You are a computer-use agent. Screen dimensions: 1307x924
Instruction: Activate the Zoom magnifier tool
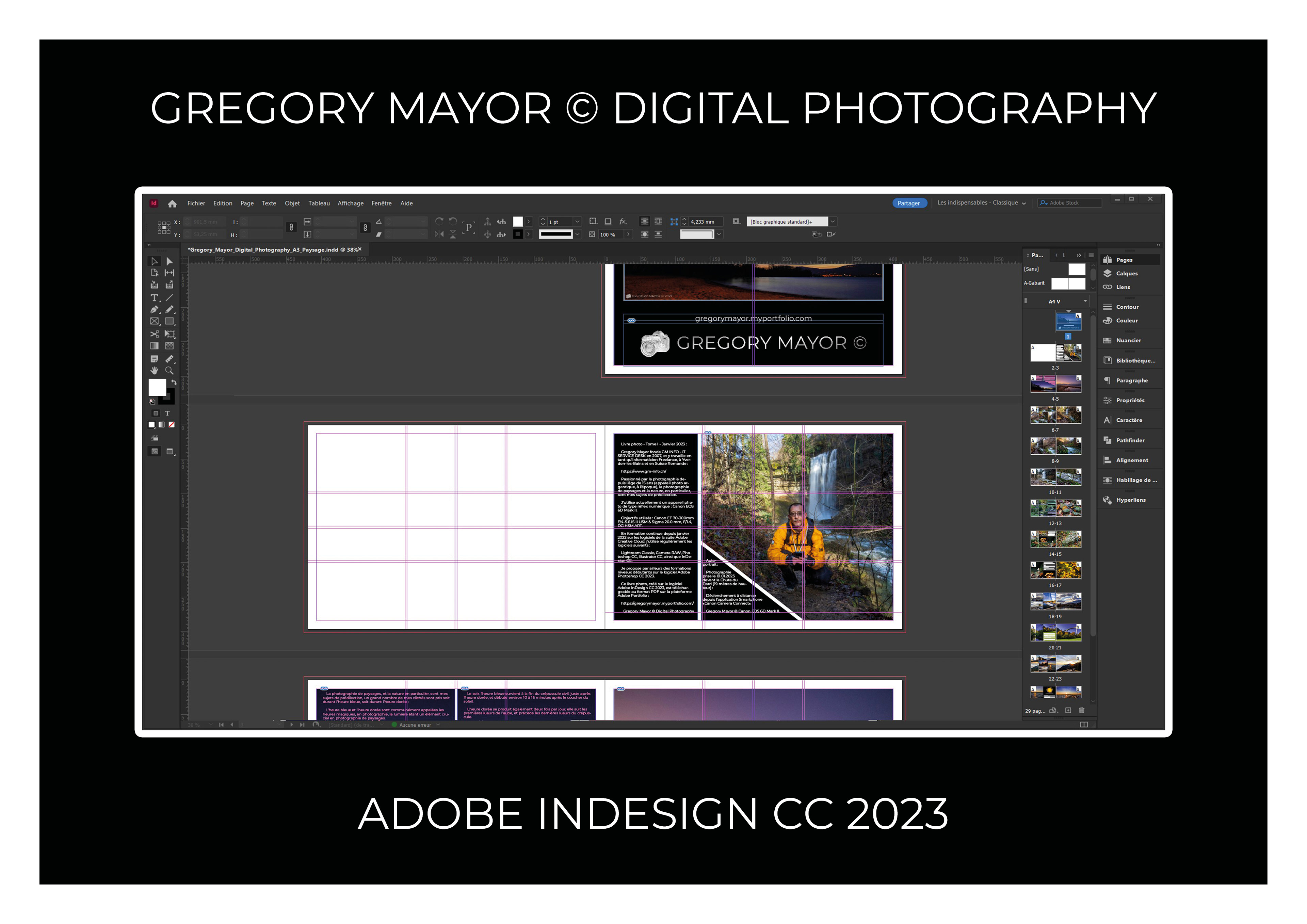click(169, 371)
